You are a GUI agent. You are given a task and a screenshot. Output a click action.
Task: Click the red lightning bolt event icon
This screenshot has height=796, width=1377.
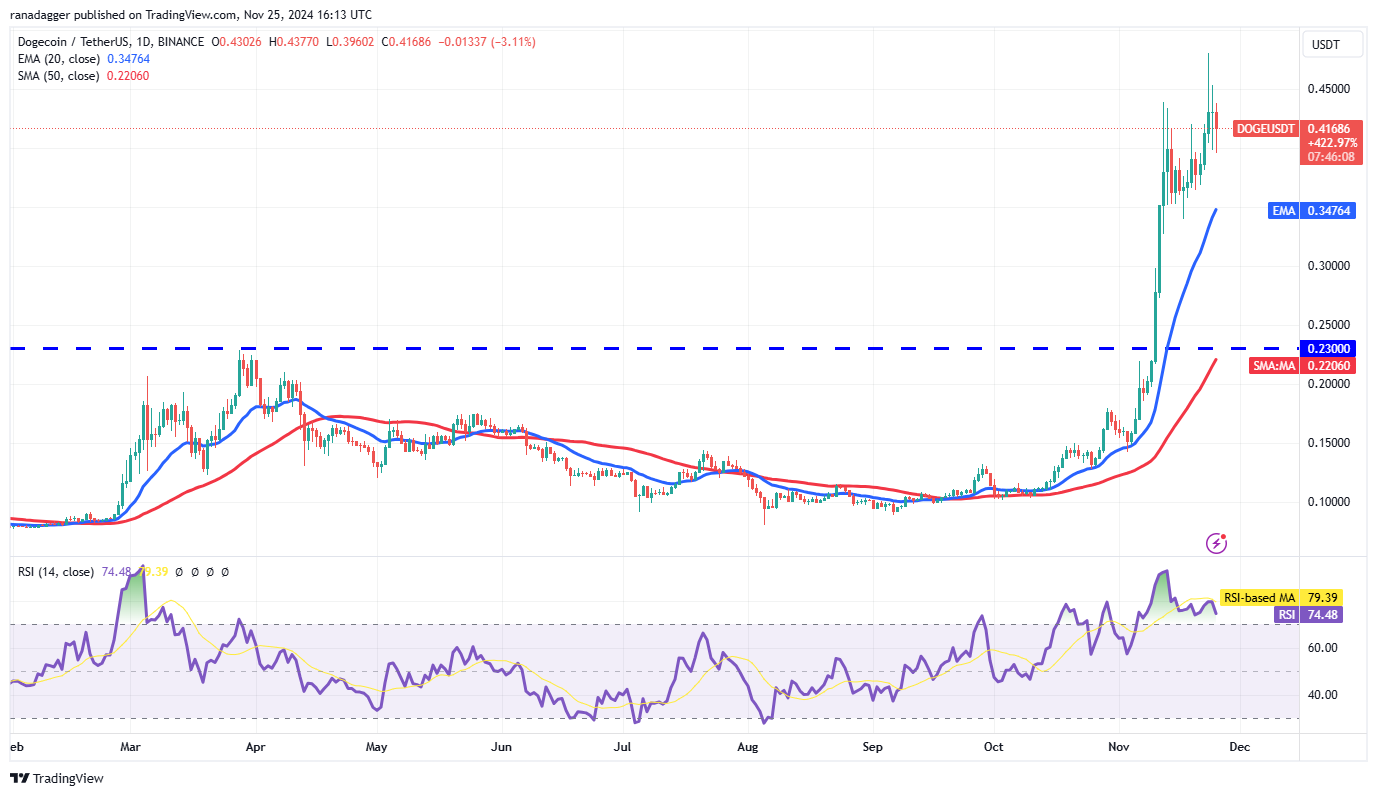point(1217,543)
